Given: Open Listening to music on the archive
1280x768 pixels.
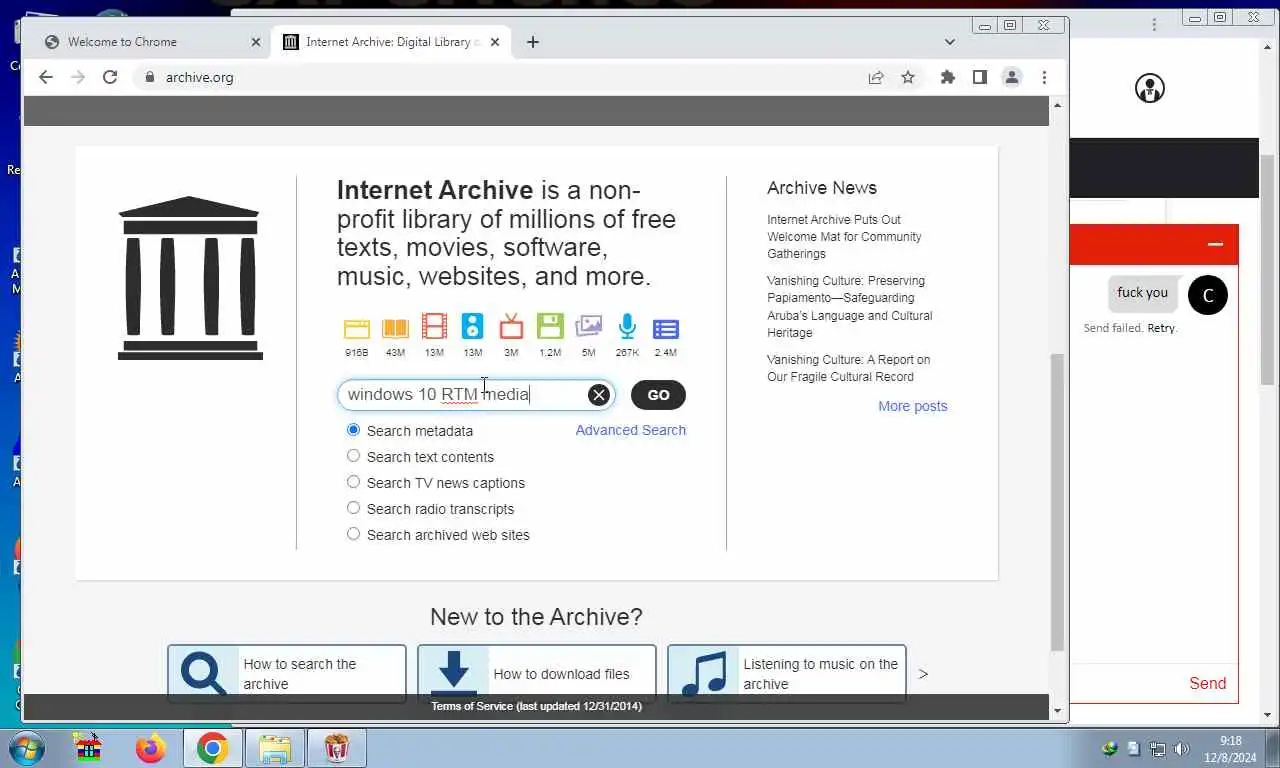Looking at the screenshot, I should 787,674.
